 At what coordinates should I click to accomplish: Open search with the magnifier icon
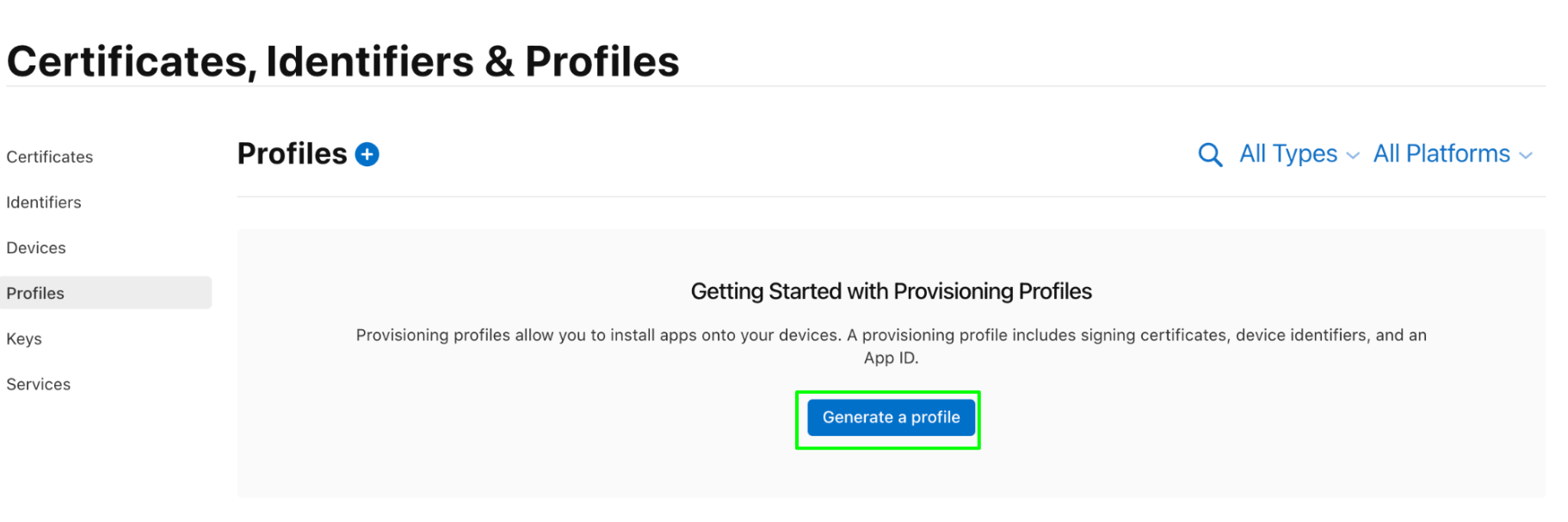(x=1210, y=155)
